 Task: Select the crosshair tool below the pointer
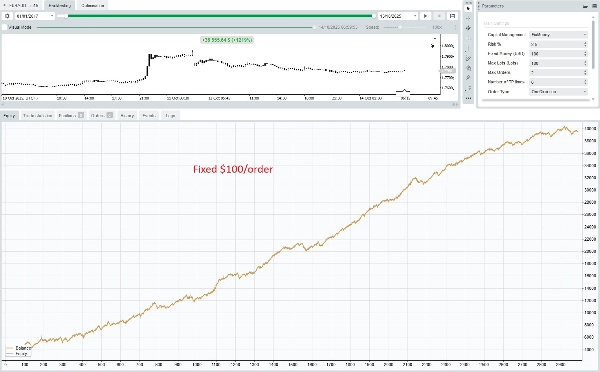click(468, 18)
